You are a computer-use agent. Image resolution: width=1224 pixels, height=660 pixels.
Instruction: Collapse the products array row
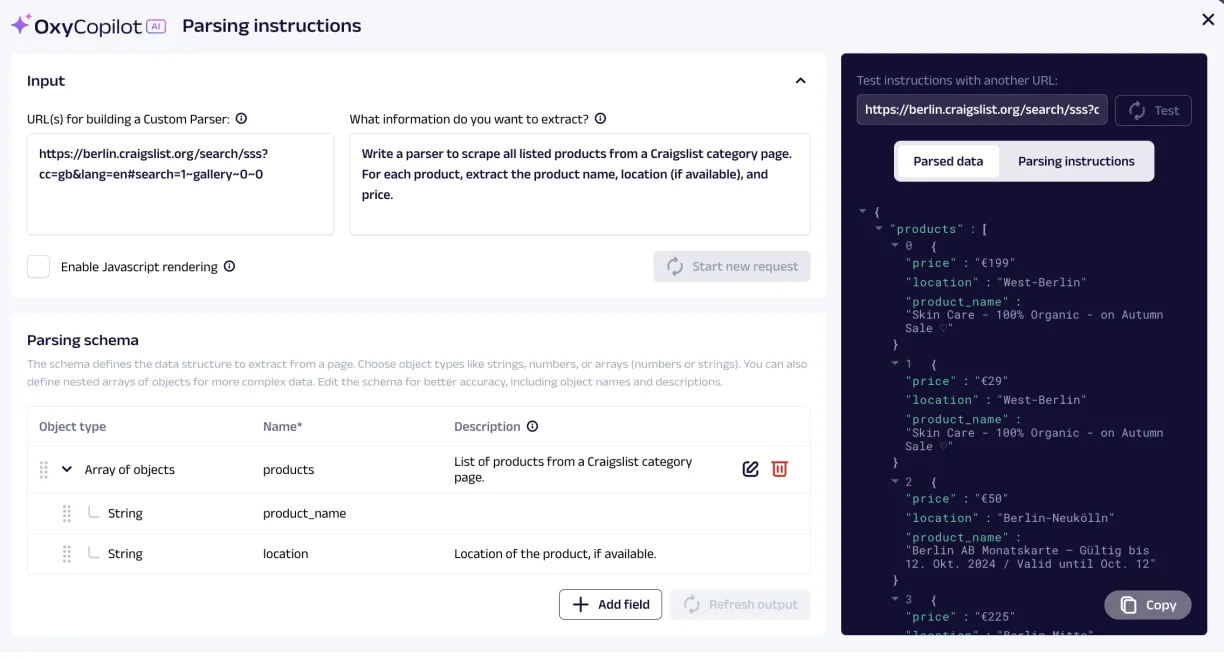[67, 470]
